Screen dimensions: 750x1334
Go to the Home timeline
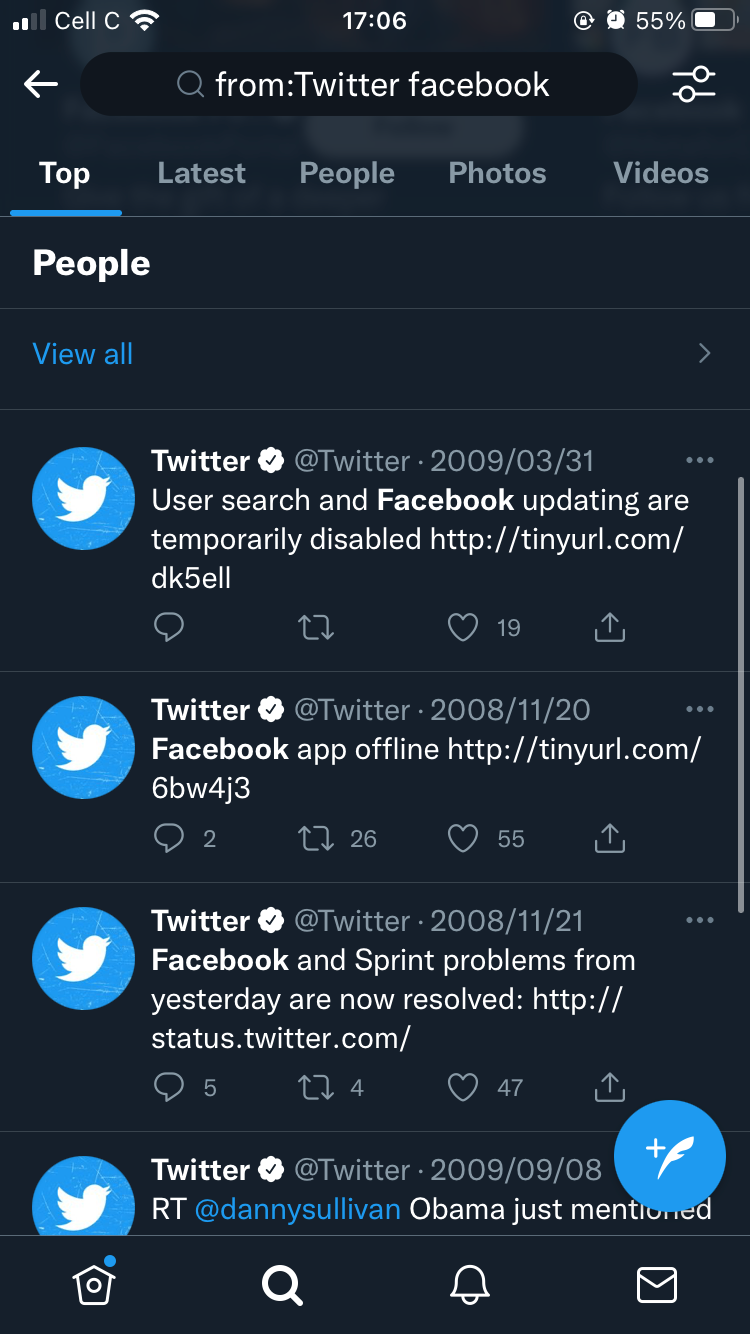[94, 1286]
